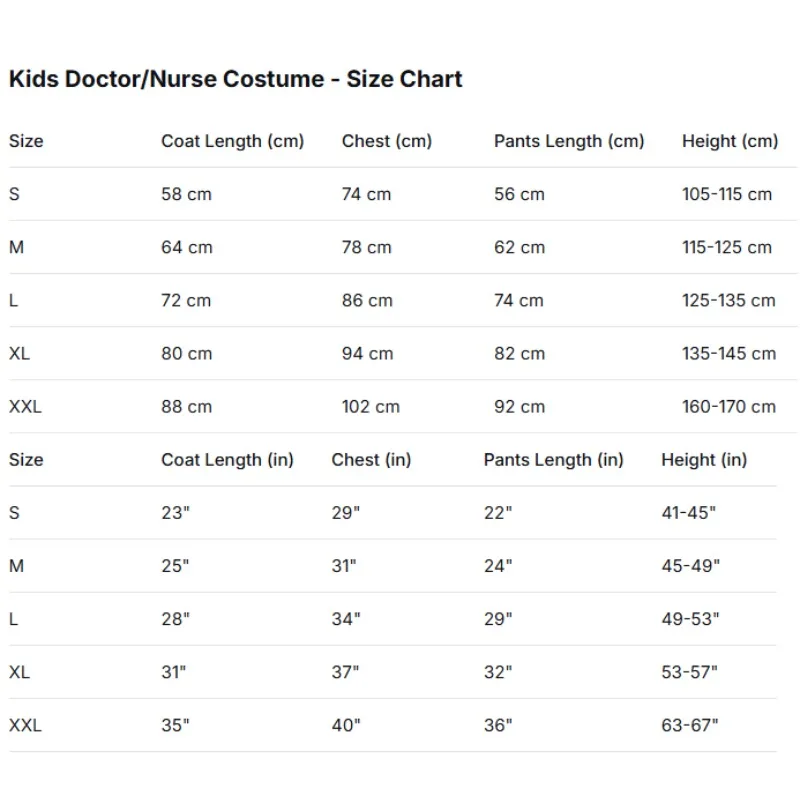
Task: Click the 58 cm coat length cell
Action: (x=186, y=194)
